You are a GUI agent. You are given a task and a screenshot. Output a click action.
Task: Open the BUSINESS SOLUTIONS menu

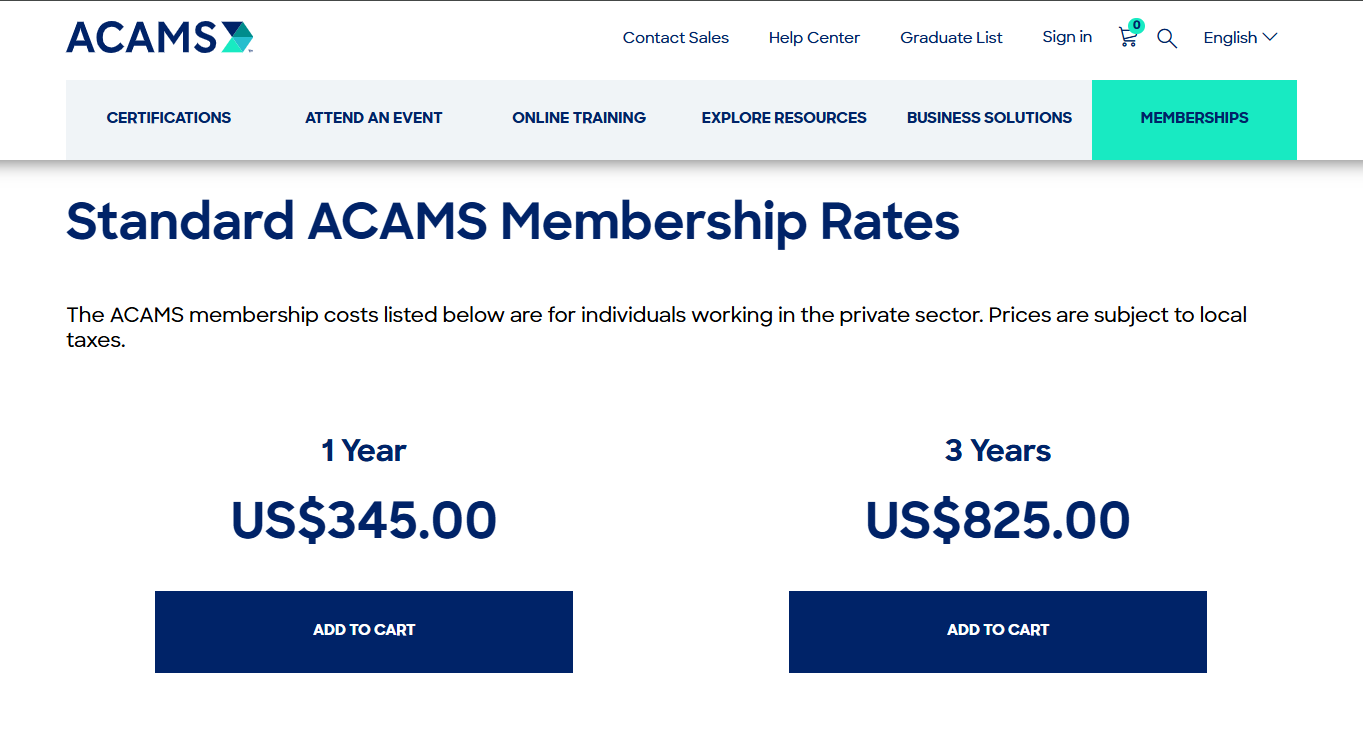pyautogui.click(x=989, y=117)
